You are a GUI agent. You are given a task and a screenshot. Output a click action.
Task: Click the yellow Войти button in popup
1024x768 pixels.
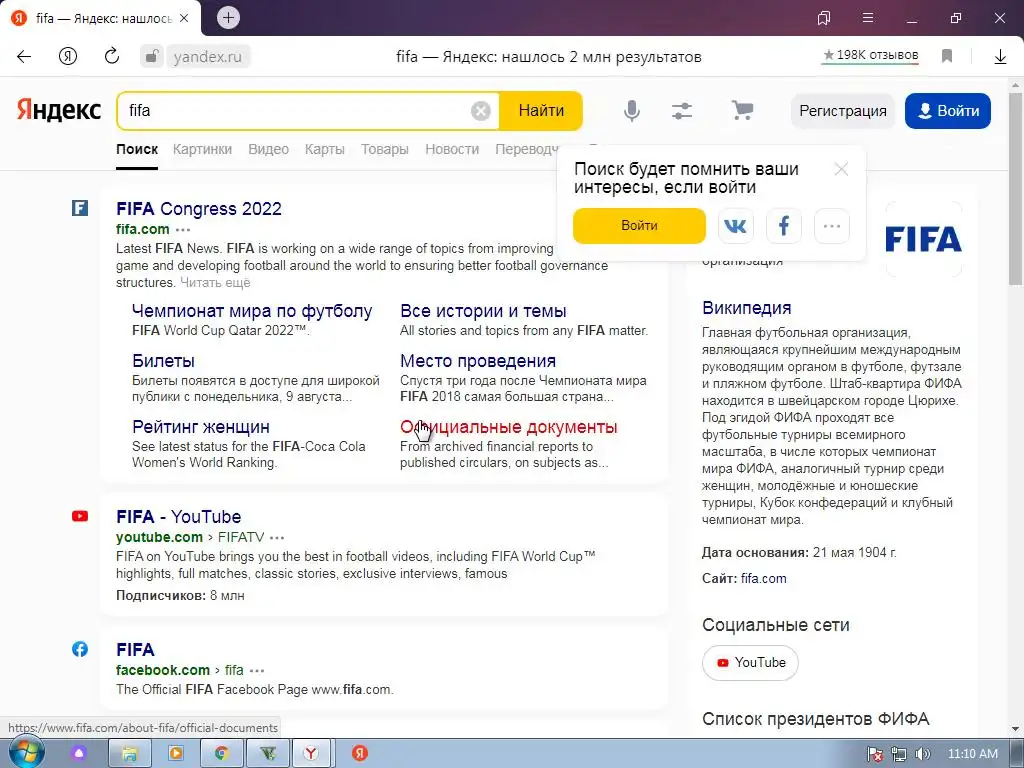click(x=639, y=226)
